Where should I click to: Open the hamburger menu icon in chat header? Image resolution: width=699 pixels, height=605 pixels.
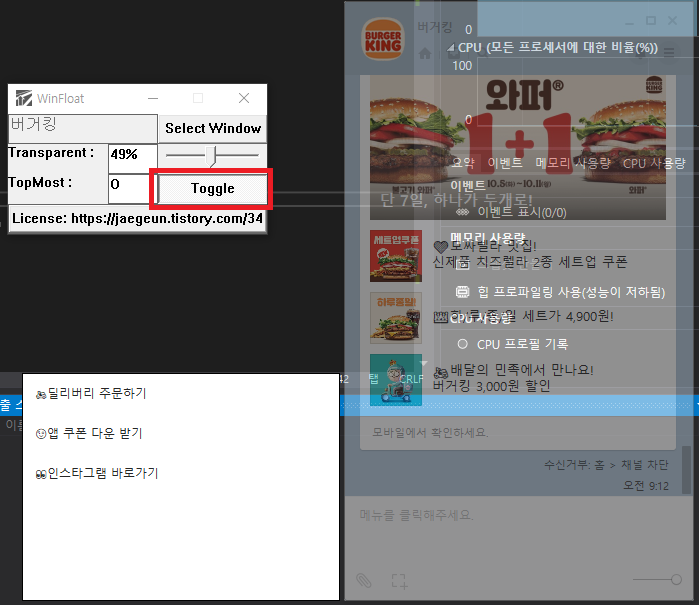pos(669,53)
